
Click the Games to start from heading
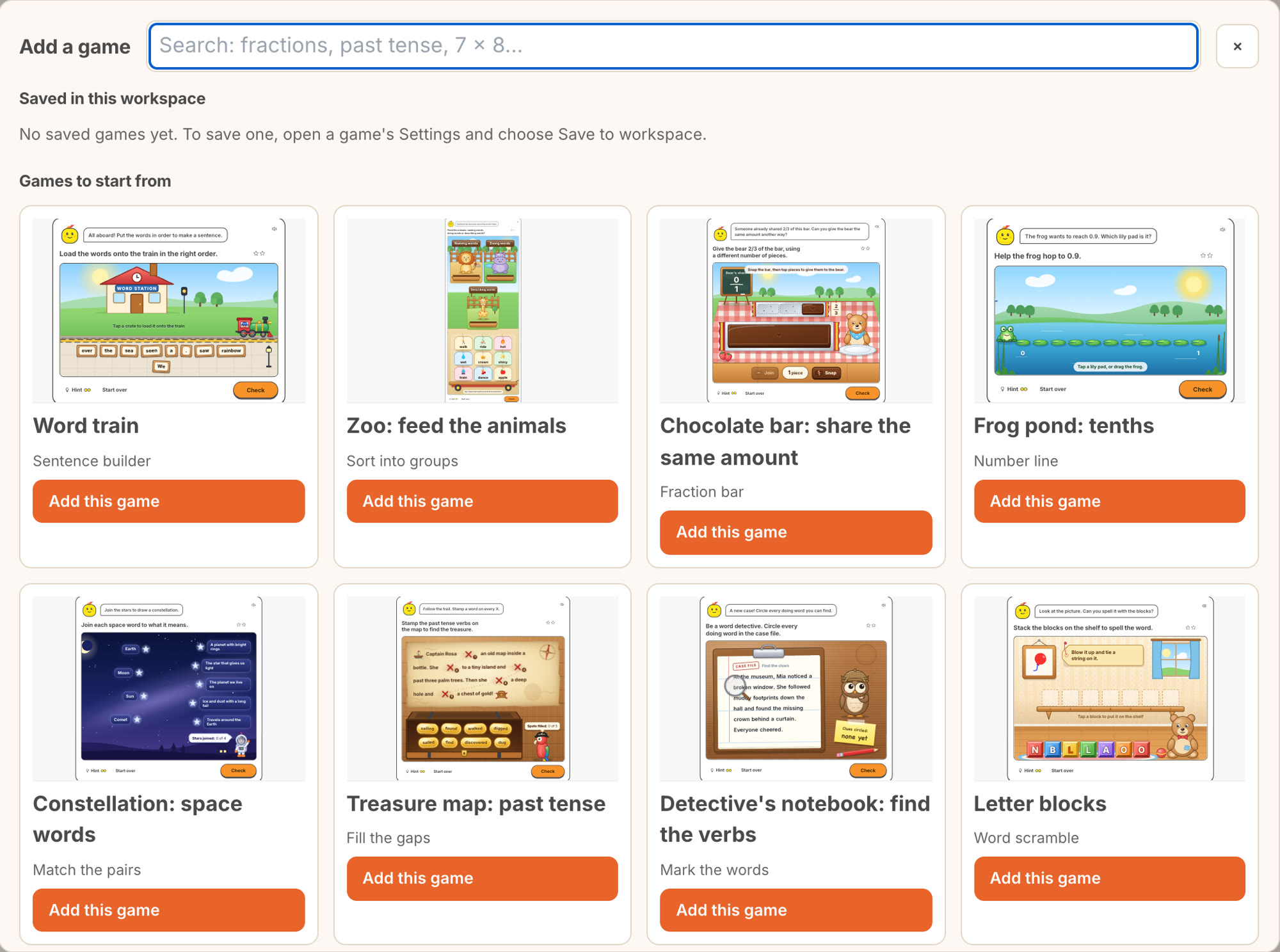[x=95, y=181]
